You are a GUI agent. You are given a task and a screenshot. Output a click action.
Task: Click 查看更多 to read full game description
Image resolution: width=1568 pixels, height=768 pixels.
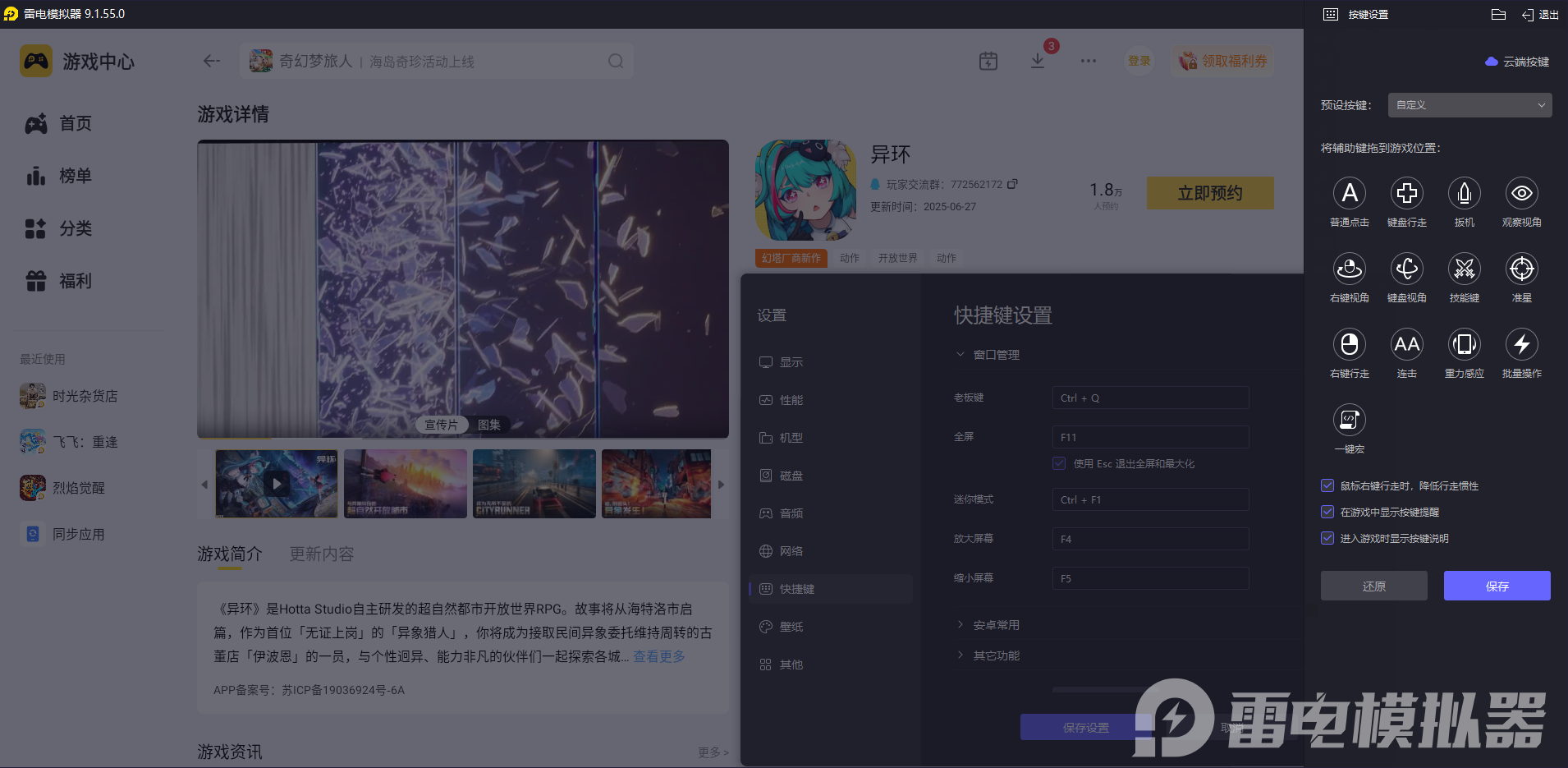point(658,655)
